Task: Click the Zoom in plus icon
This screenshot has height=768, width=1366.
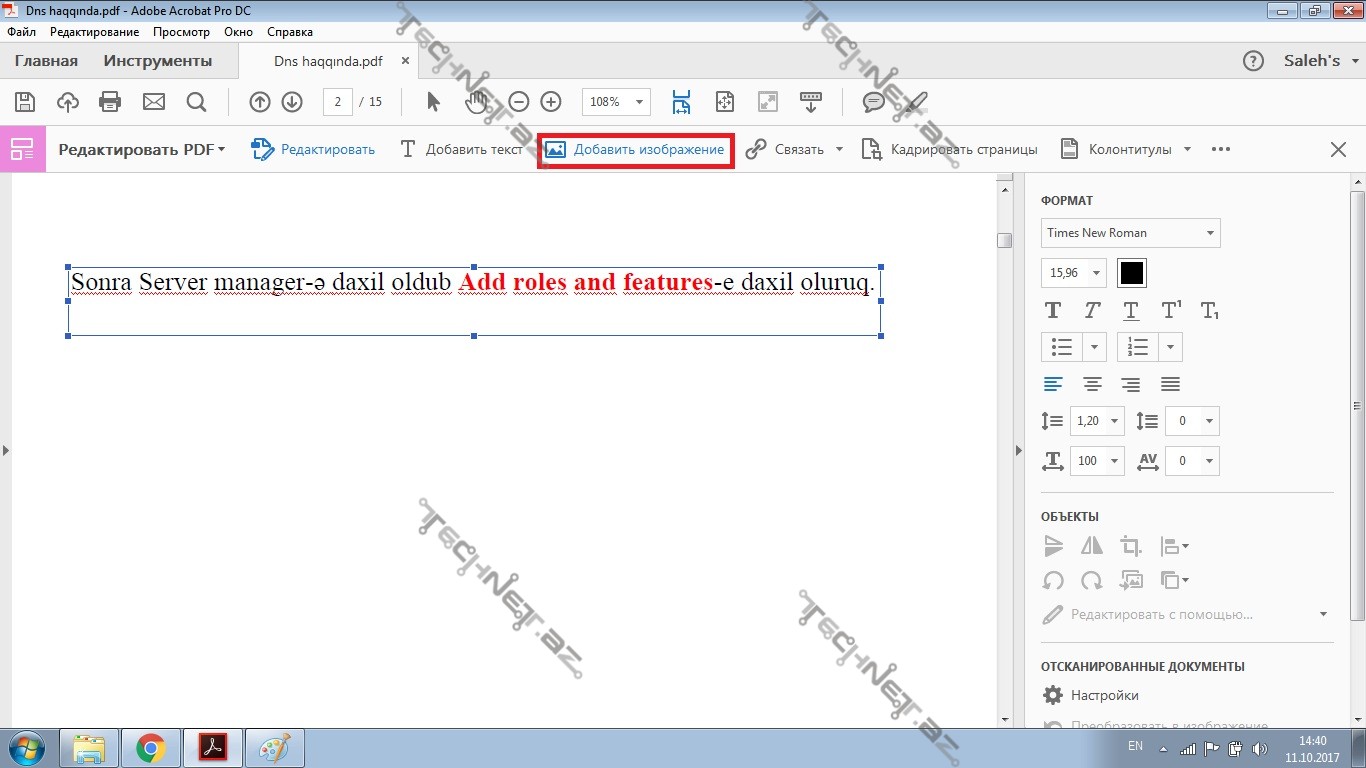Action: click(550, 102)
